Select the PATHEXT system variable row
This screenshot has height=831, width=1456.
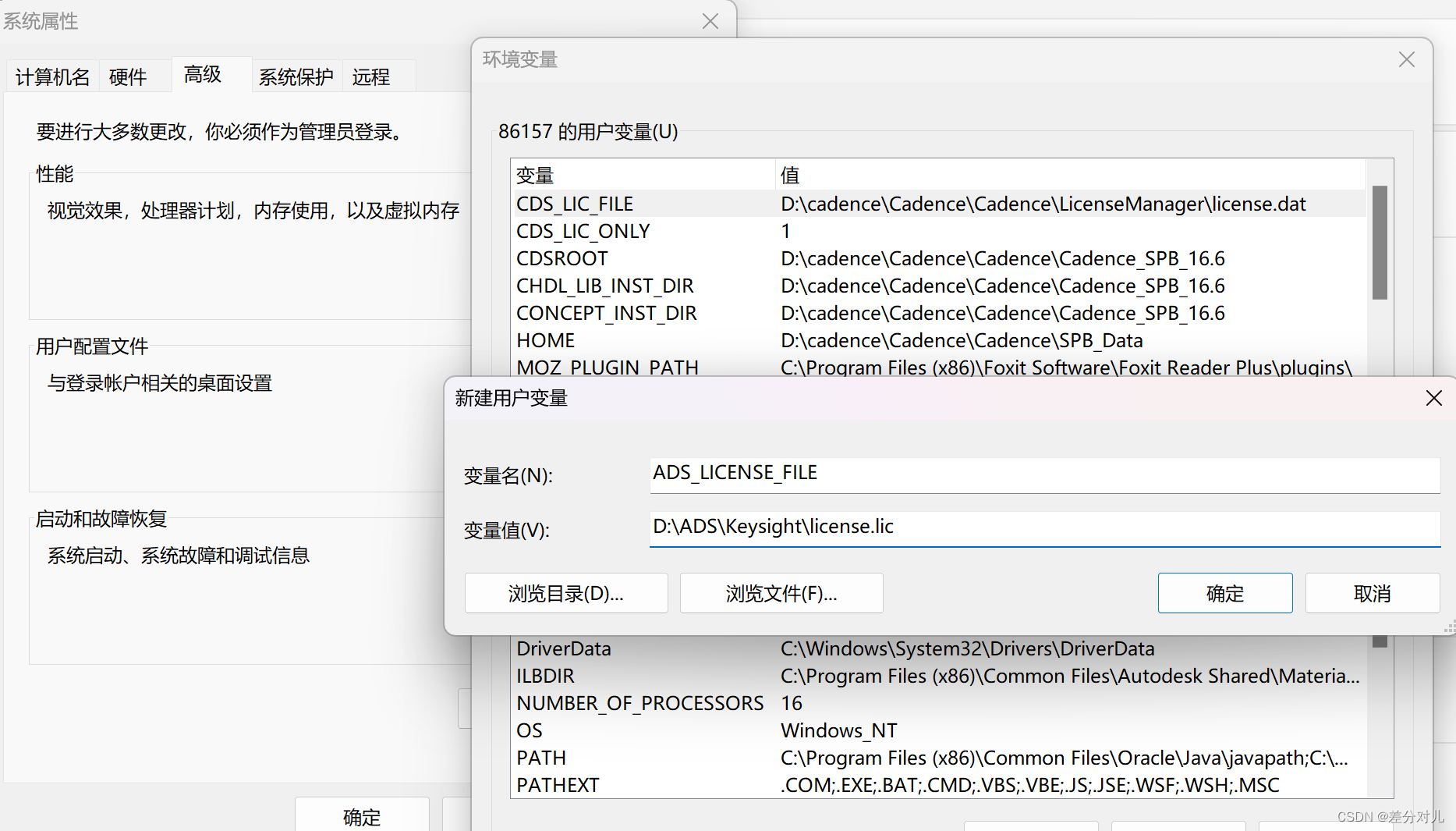[940, 785]
